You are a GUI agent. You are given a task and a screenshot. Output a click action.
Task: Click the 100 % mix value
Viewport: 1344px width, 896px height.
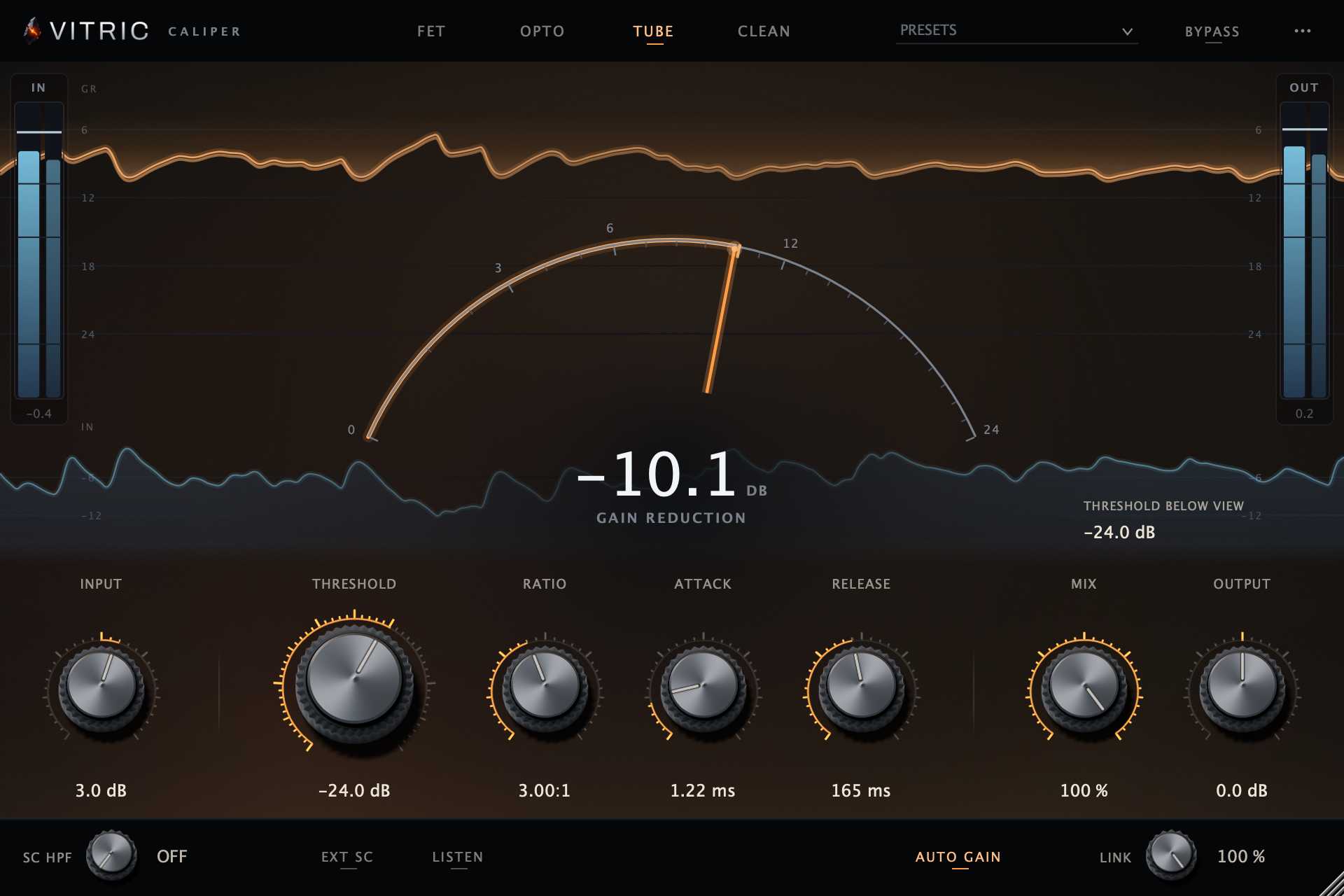click(x=1084, y=790)
